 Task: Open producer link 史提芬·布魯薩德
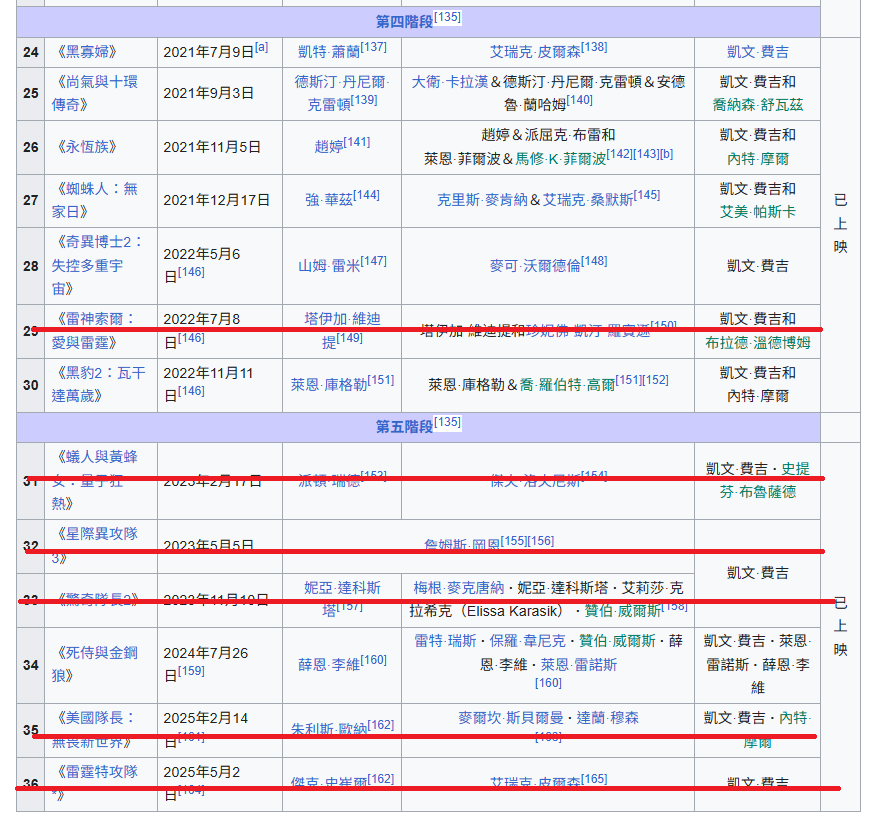(x=765, y=481)
